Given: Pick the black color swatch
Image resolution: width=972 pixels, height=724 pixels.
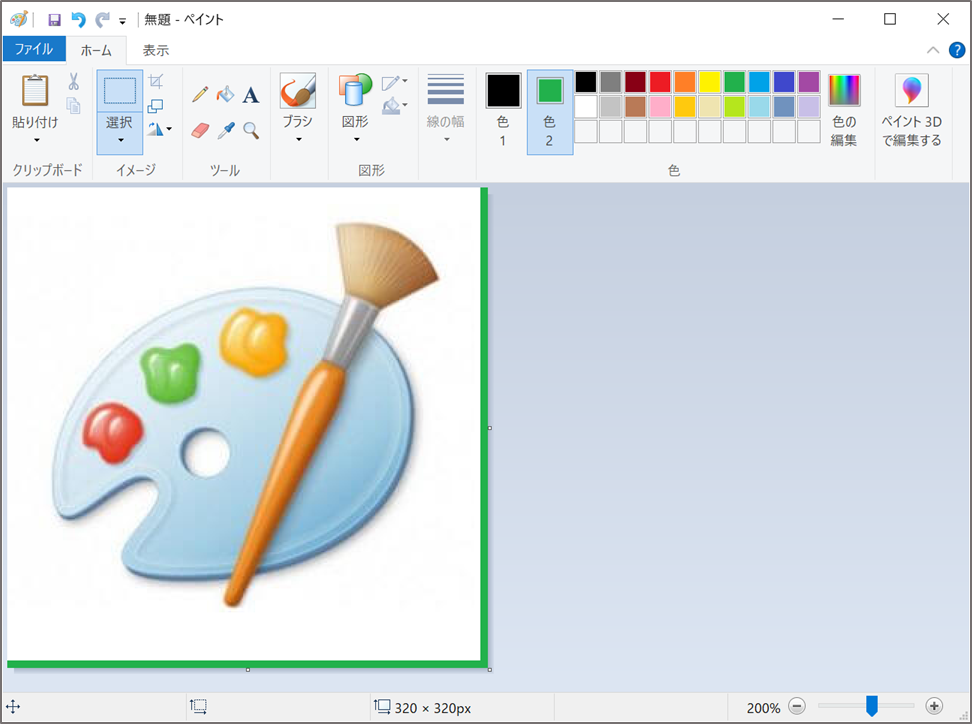Looking at the screenshot, I should (x=586, y=82).
